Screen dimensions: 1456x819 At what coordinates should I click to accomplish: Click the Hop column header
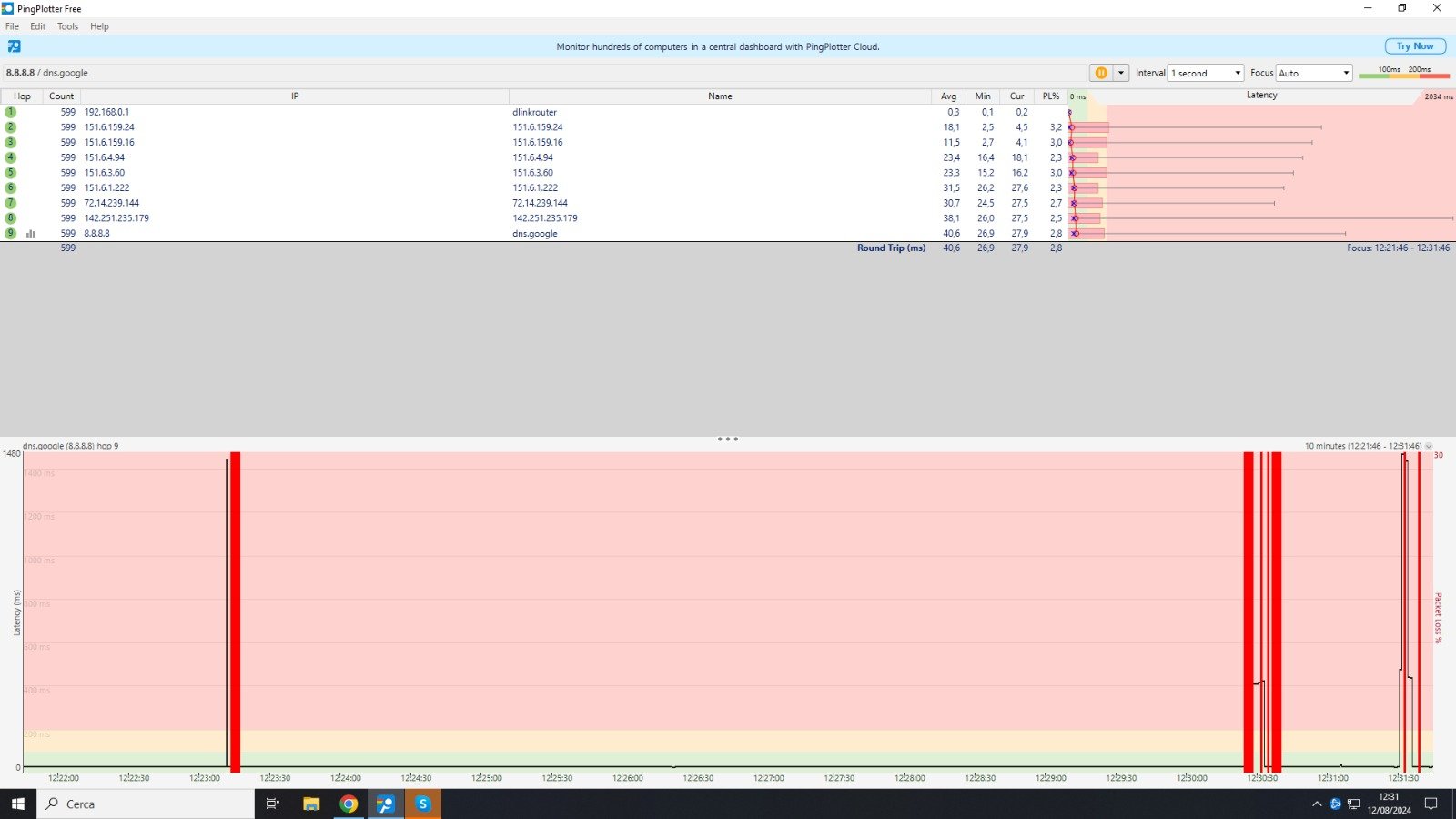click(x=22, y=96)
